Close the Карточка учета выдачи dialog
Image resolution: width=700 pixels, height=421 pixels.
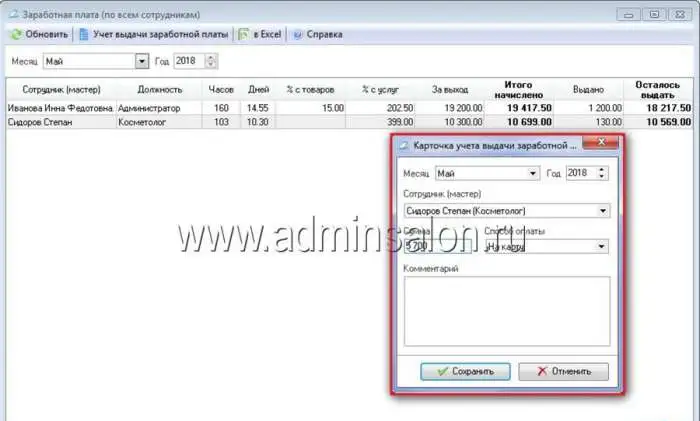601,143
